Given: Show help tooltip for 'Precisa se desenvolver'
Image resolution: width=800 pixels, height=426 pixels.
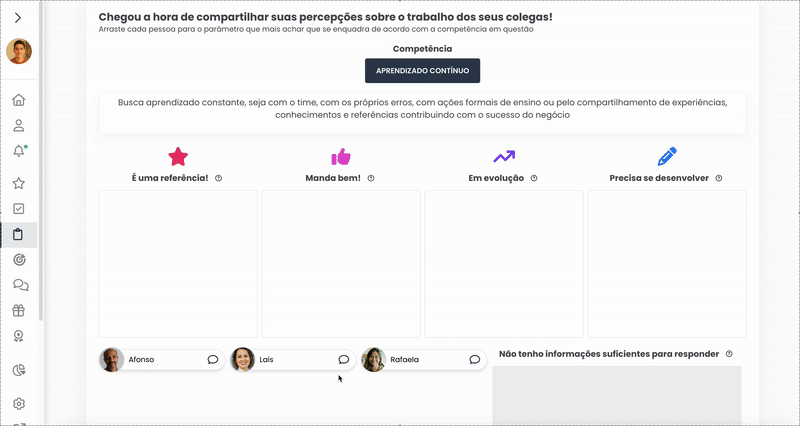Looking at the screenshot, I should (719, 178).
